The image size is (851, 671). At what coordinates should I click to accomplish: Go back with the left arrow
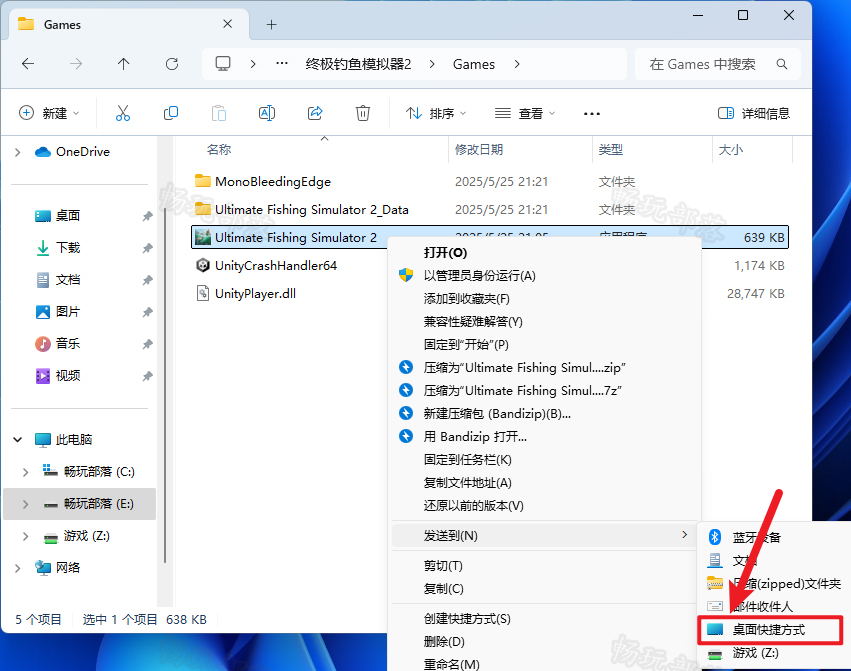tap(28, 64)
